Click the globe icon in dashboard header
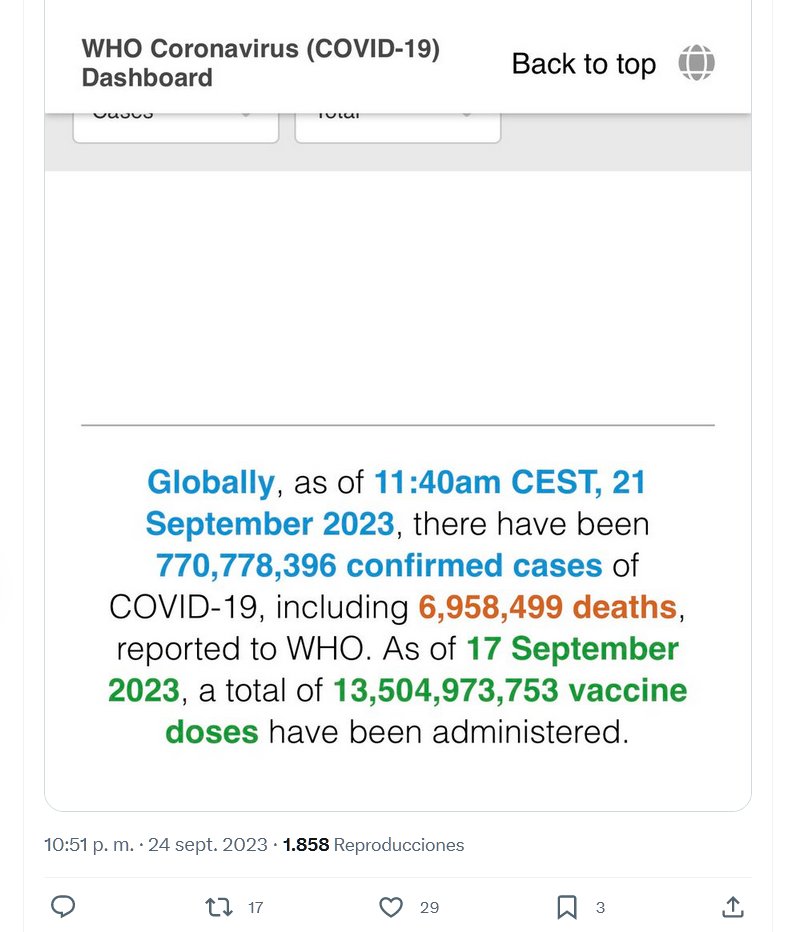794x932 pixels. point(696,63)
